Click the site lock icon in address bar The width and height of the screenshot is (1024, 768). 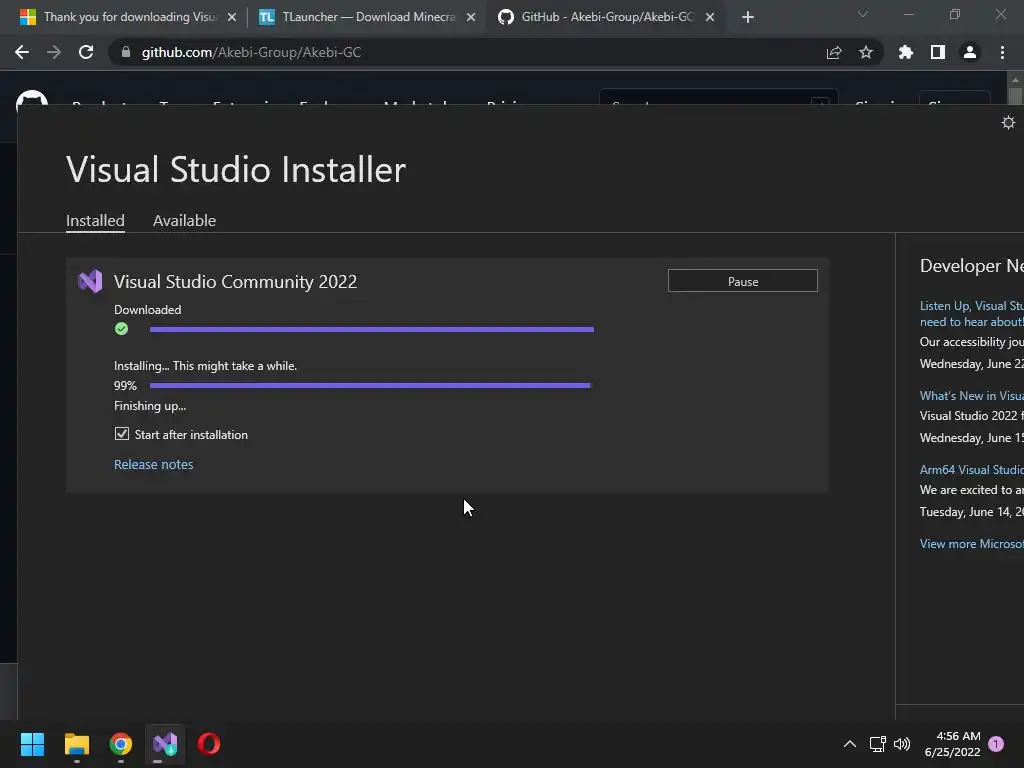[x=126, y=52]
